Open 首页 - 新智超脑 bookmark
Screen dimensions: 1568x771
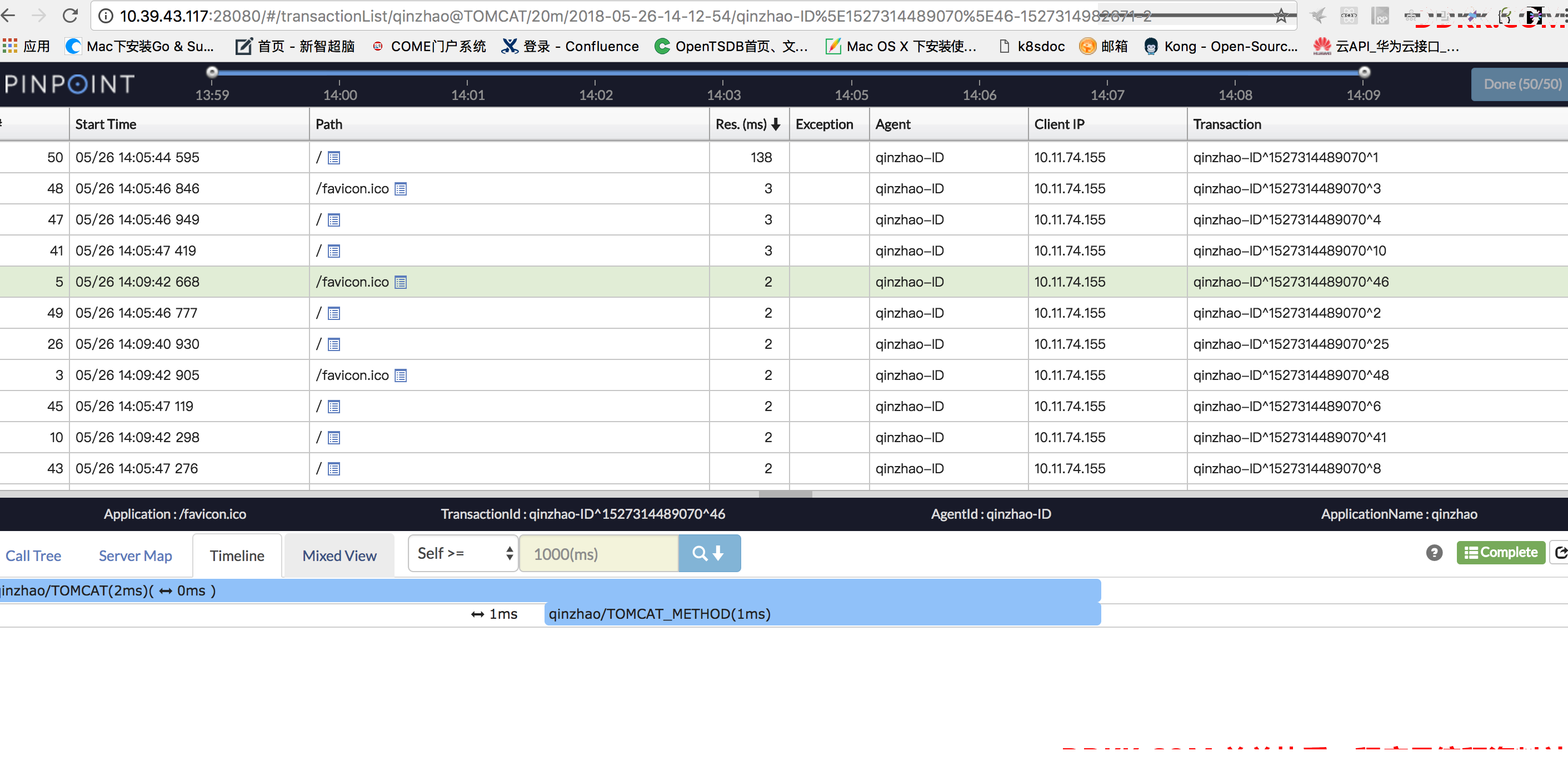pos(295,46)
